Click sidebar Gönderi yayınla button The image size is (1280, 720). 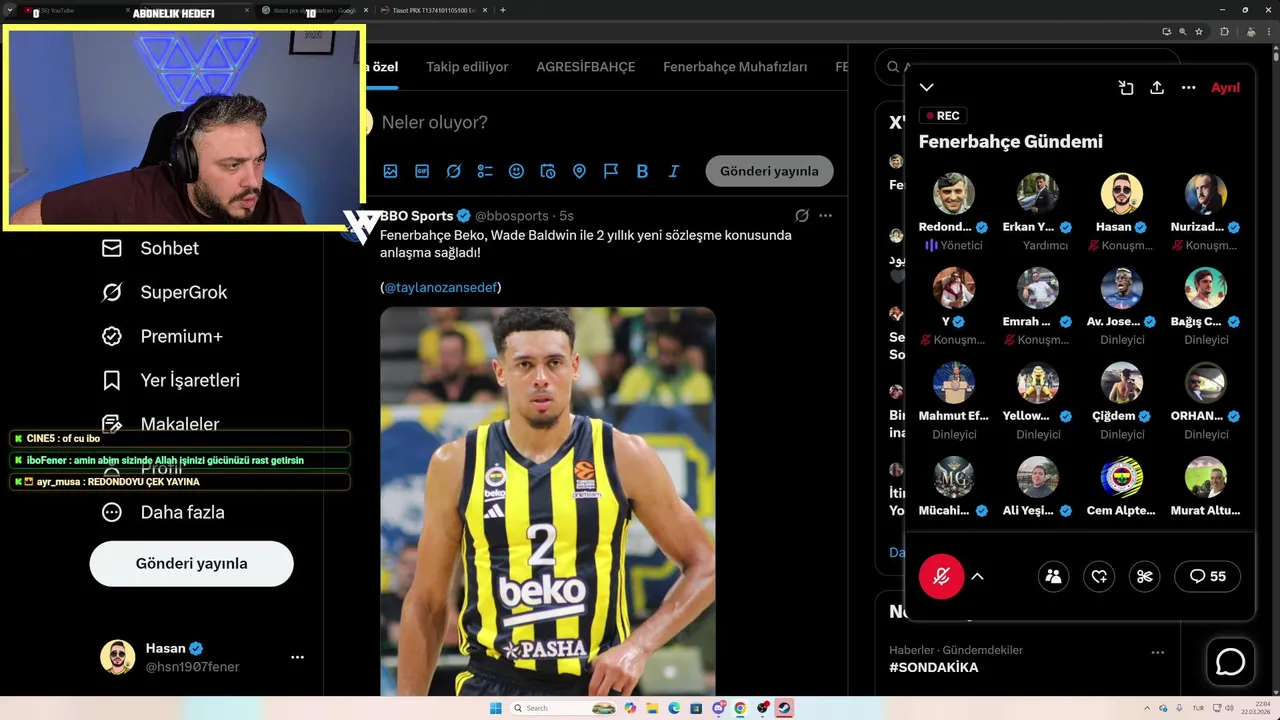click(x=191, y=563)
